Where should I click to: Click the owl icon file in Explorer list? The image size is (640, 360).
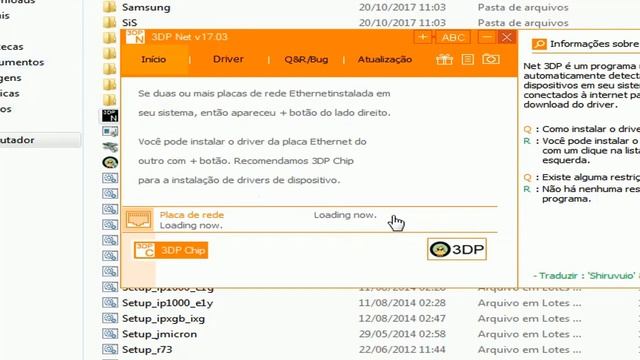coord(110,162)
